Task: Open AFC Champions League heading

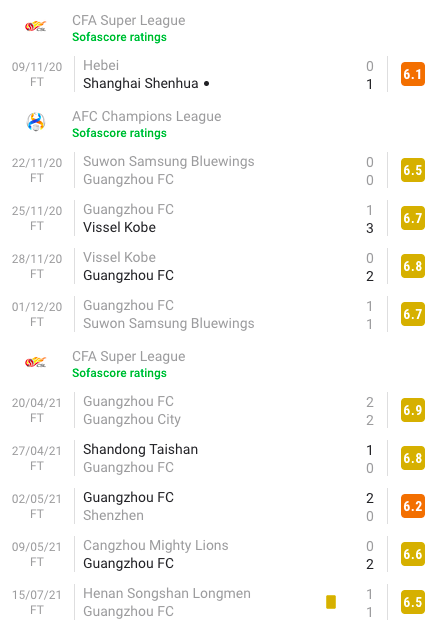Action: click(147, 116)
